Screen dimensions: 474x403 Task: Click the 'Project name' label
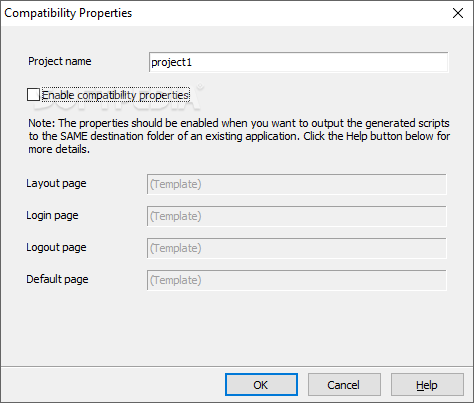coord(60,61)
